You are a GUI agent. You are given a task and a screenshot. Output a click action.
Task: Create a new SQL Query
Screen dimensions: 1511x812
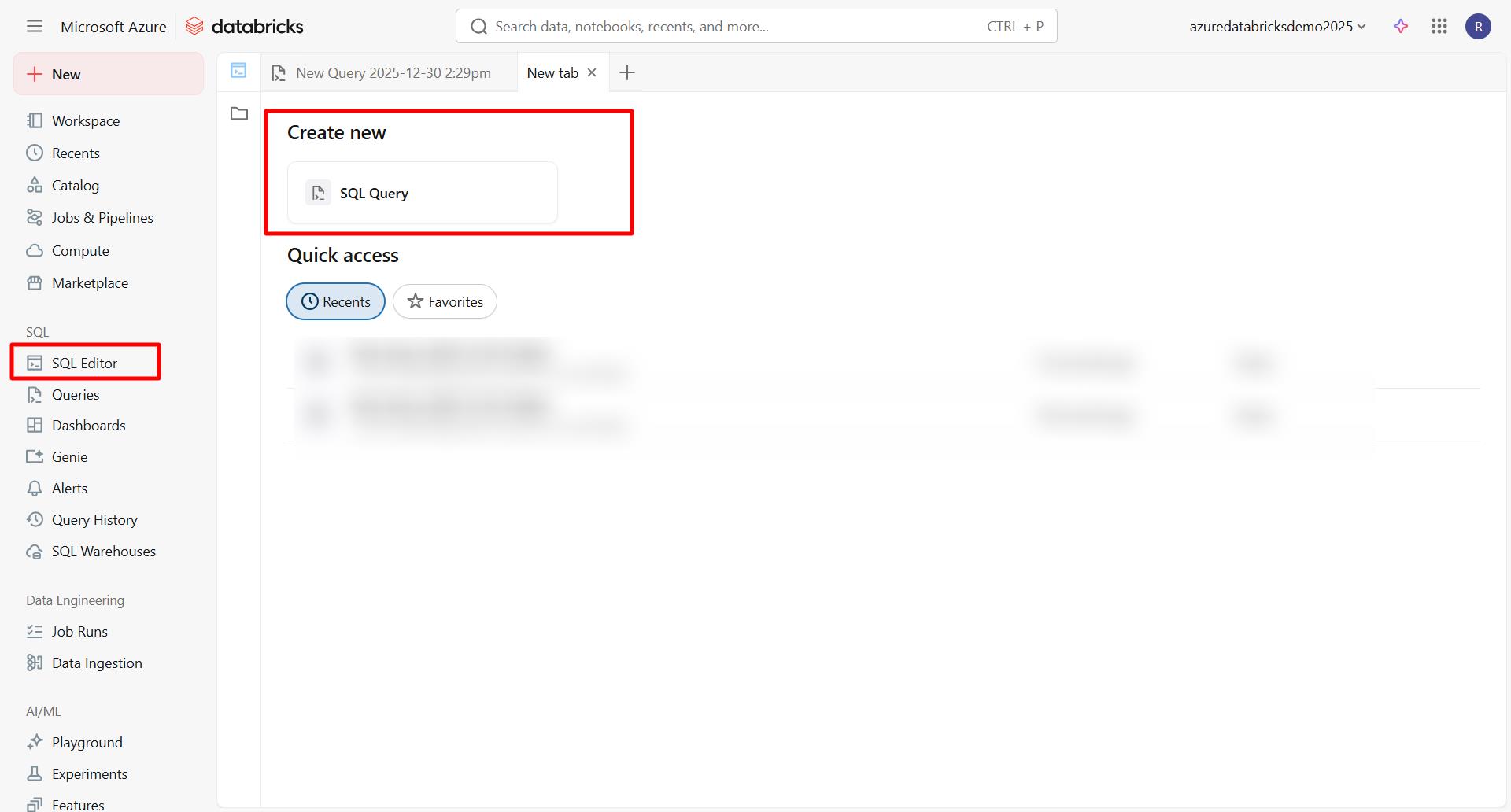coord(423,193)
